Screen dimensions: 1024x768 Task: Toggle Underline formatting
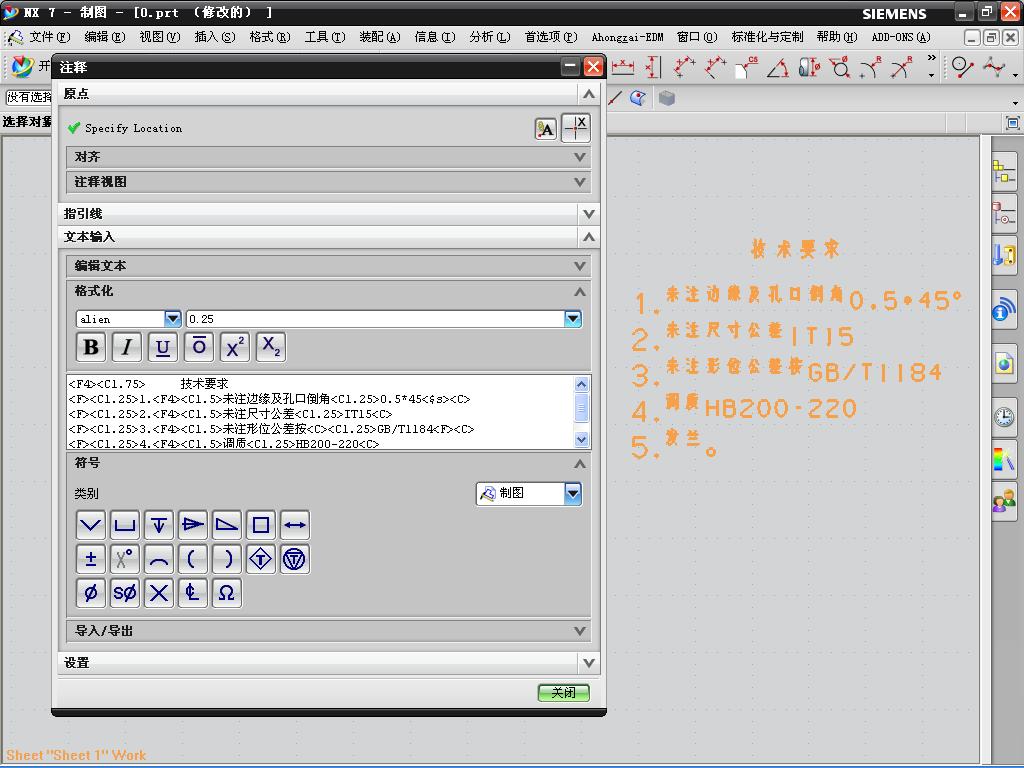[x=163, y=347]
